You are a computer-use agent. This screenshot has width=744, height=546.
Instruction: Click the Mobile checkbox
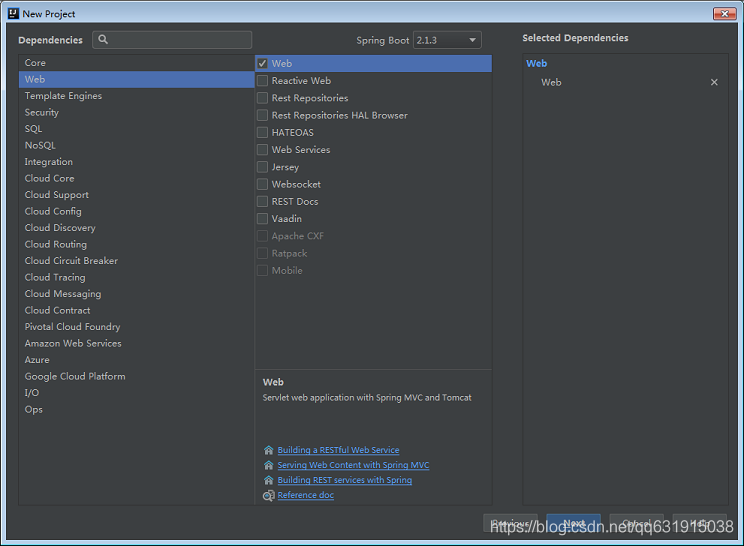pyautogui.click(x=262, y=270)
